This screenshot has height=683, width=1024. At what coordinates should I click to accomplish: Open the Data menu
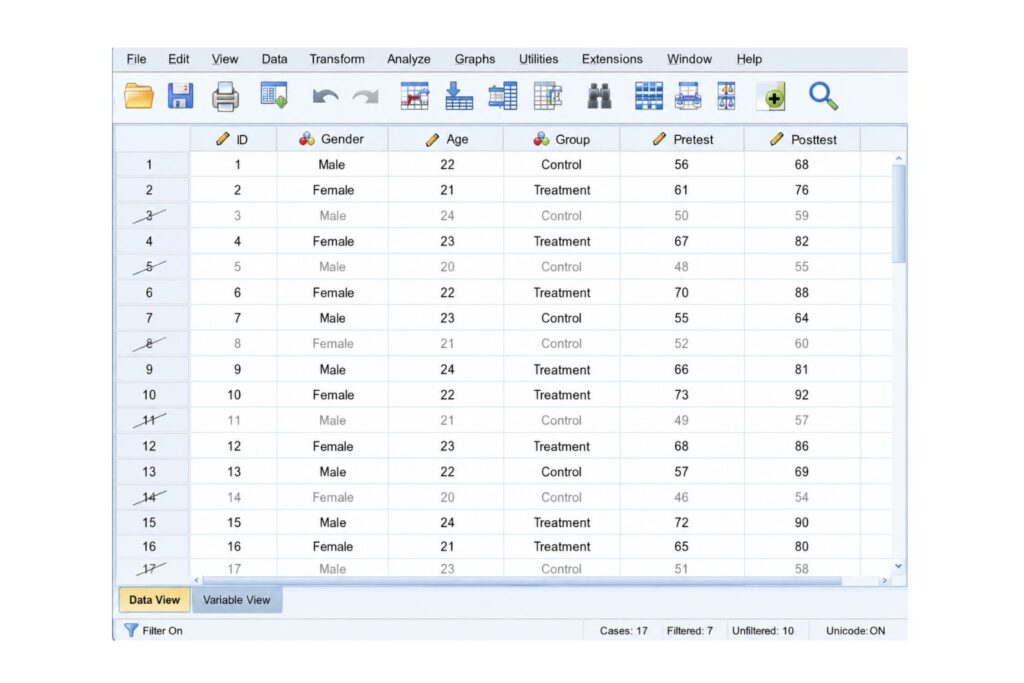[274, 59]
